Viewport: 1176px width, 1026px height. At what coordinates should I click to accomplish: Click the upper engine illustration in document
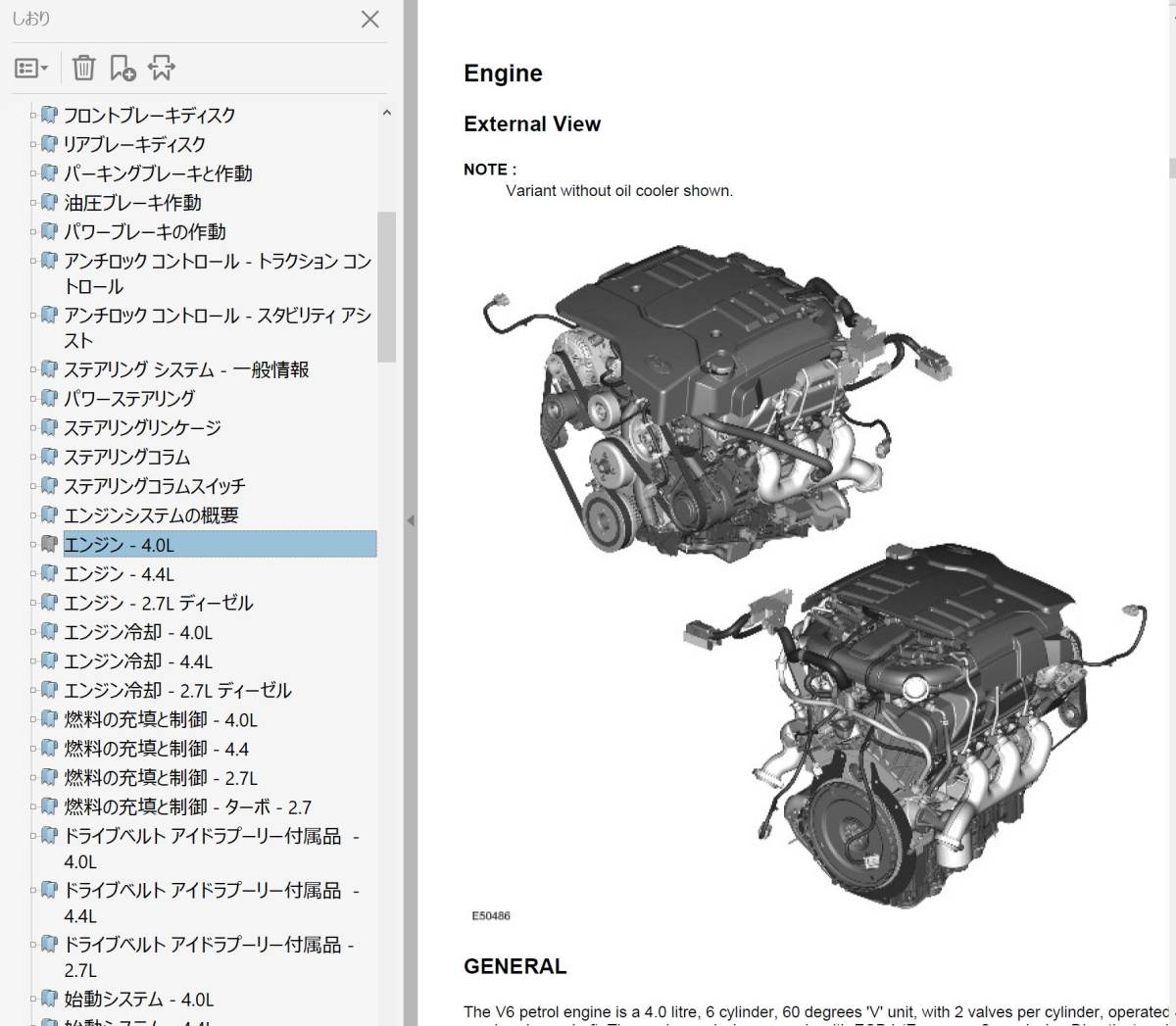point(715,402)
